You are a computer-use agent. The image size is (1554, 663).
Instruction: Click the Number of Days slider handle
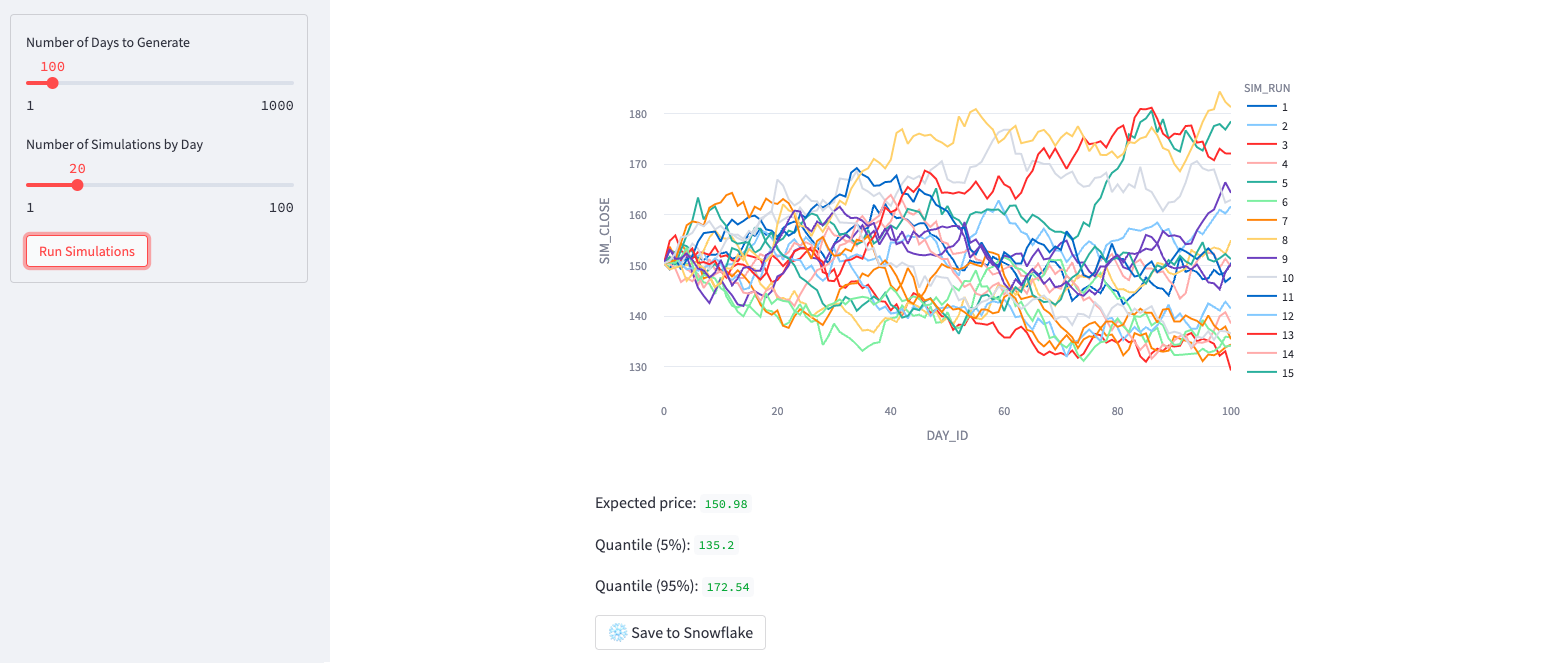tap(53, 83)
